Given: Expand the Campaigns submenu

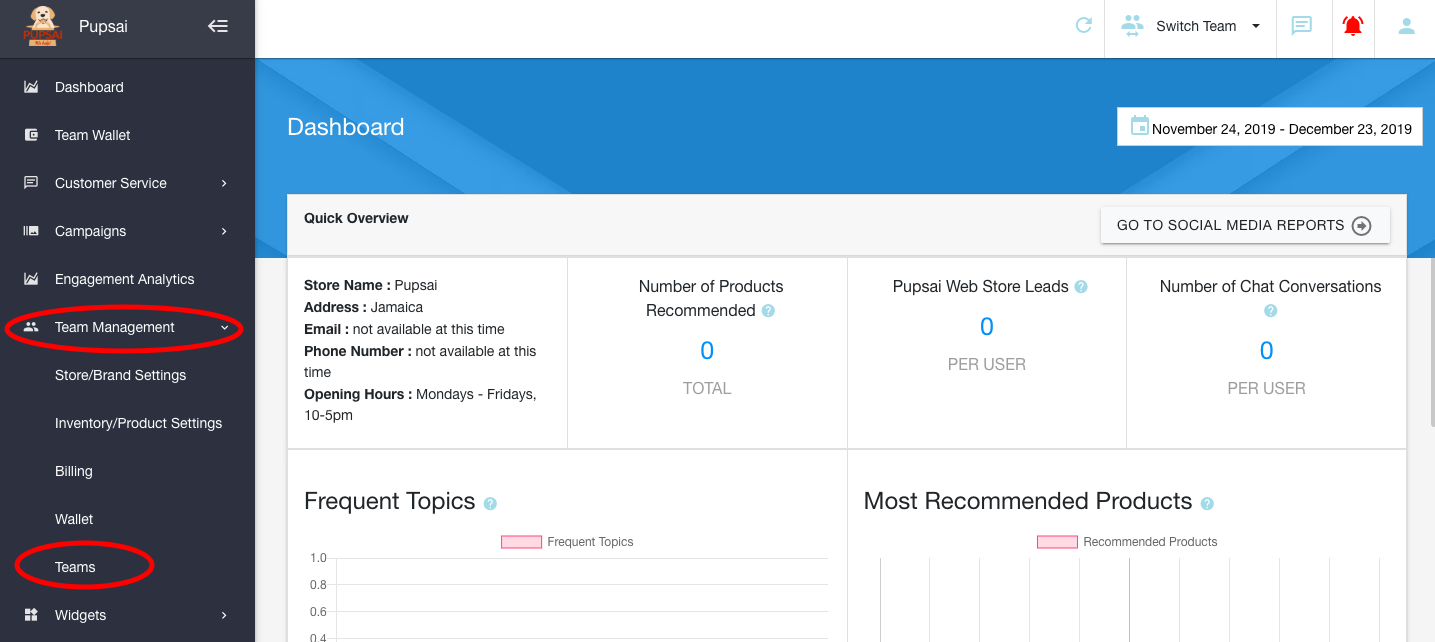Looking at the screenshot, I should tap(127, 231).
